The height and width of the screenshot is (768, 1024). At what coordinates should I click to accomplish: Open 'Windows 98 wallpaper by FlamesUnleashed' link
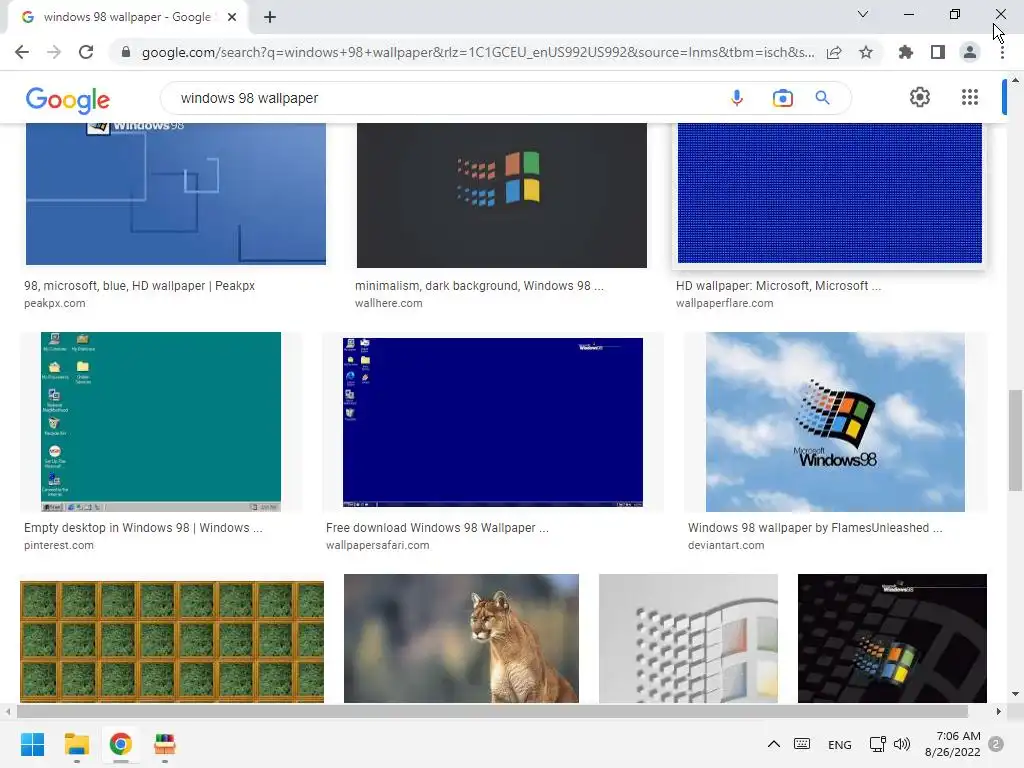tap(814, 528)
